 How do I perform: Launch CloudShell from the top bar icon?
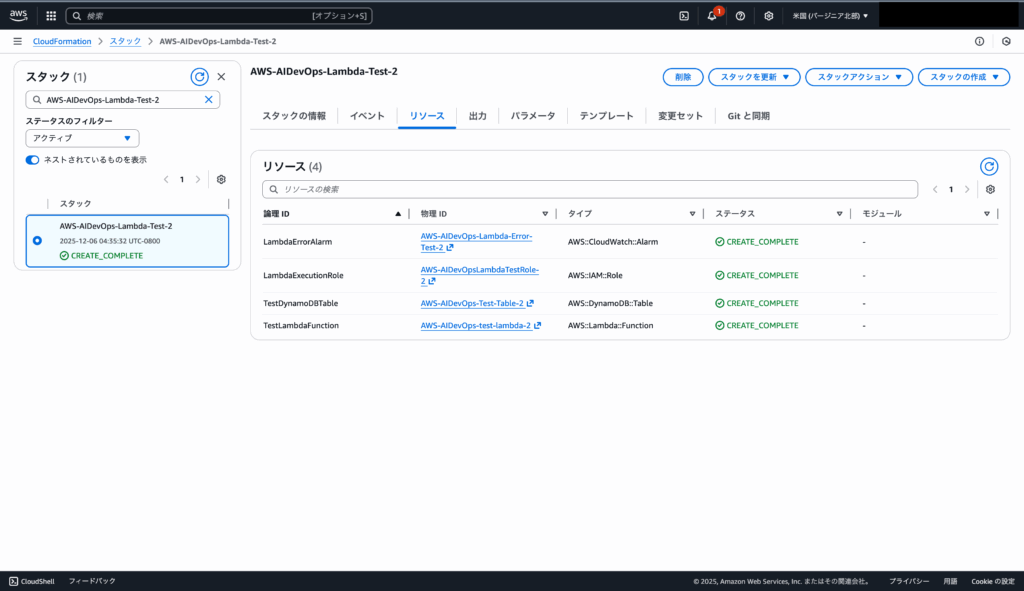pyautogui.click(x=684, y=16)
